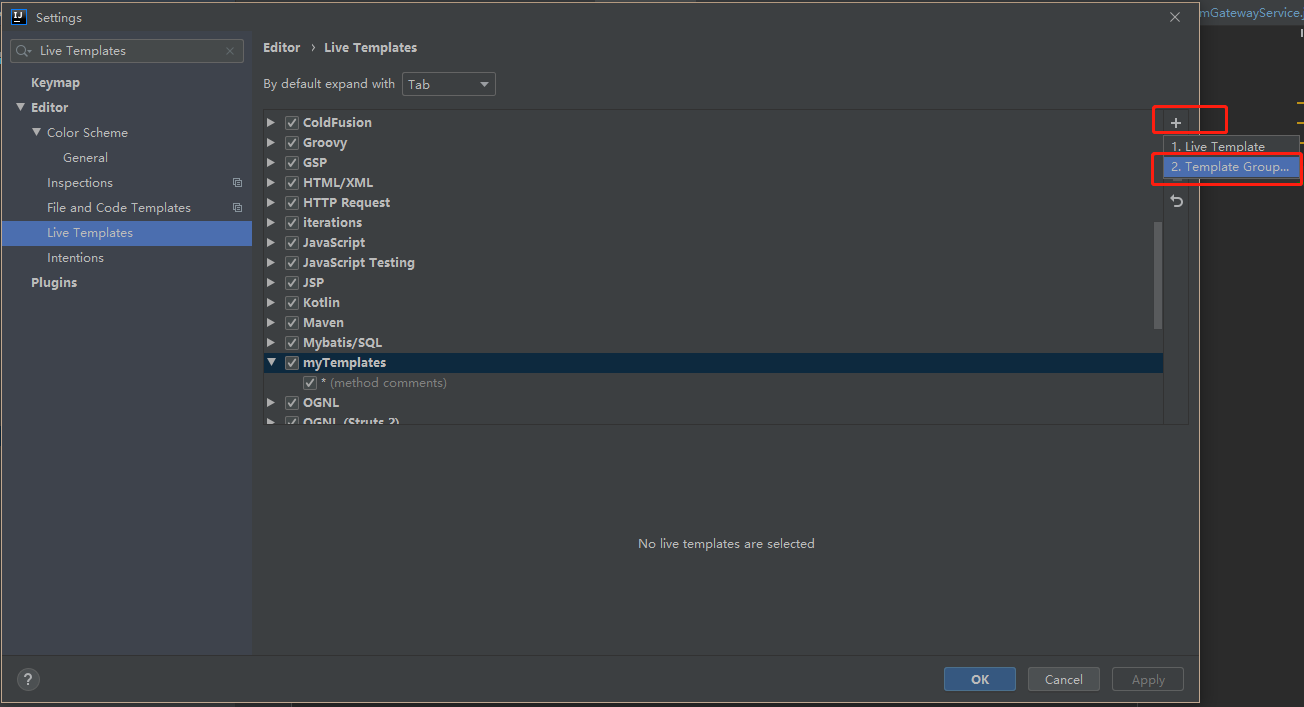Screen dimensions: 1304x707
Task: Click the templates list vertical scrollbar
Action: click(1158, 275)
